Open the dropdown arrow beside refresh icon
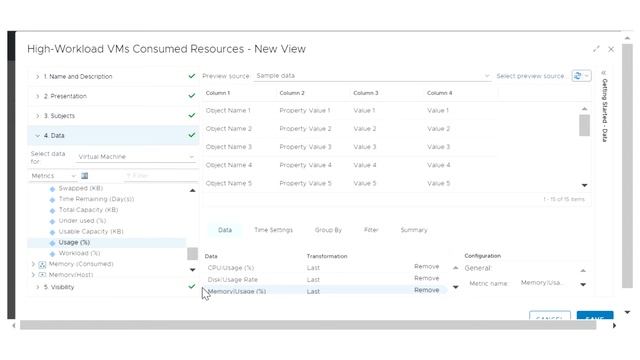Screen dimensions: 640x360 pyautogui.click(x=587, y=76)
